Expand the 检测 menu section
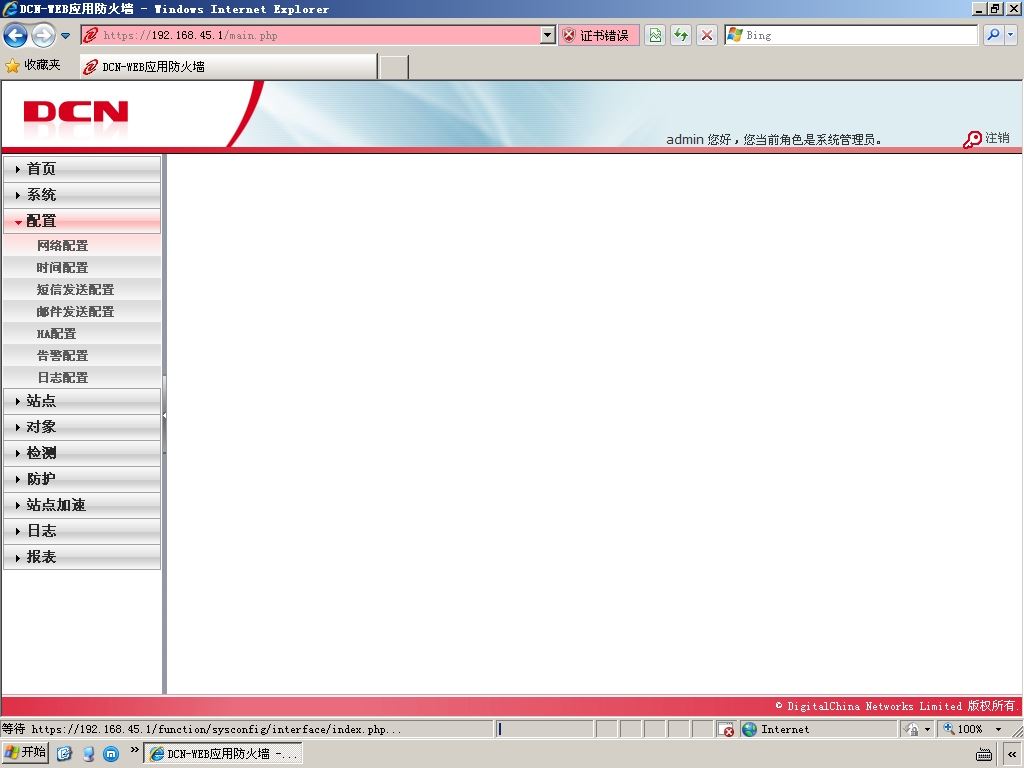Image resolution: width=1024 pixels, height=768 pixels. (82, 453)
